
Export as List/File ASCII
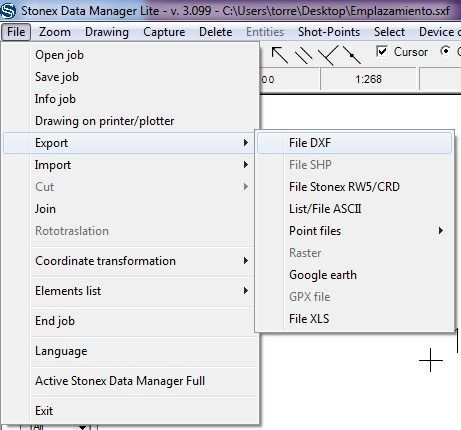point(355,209)
